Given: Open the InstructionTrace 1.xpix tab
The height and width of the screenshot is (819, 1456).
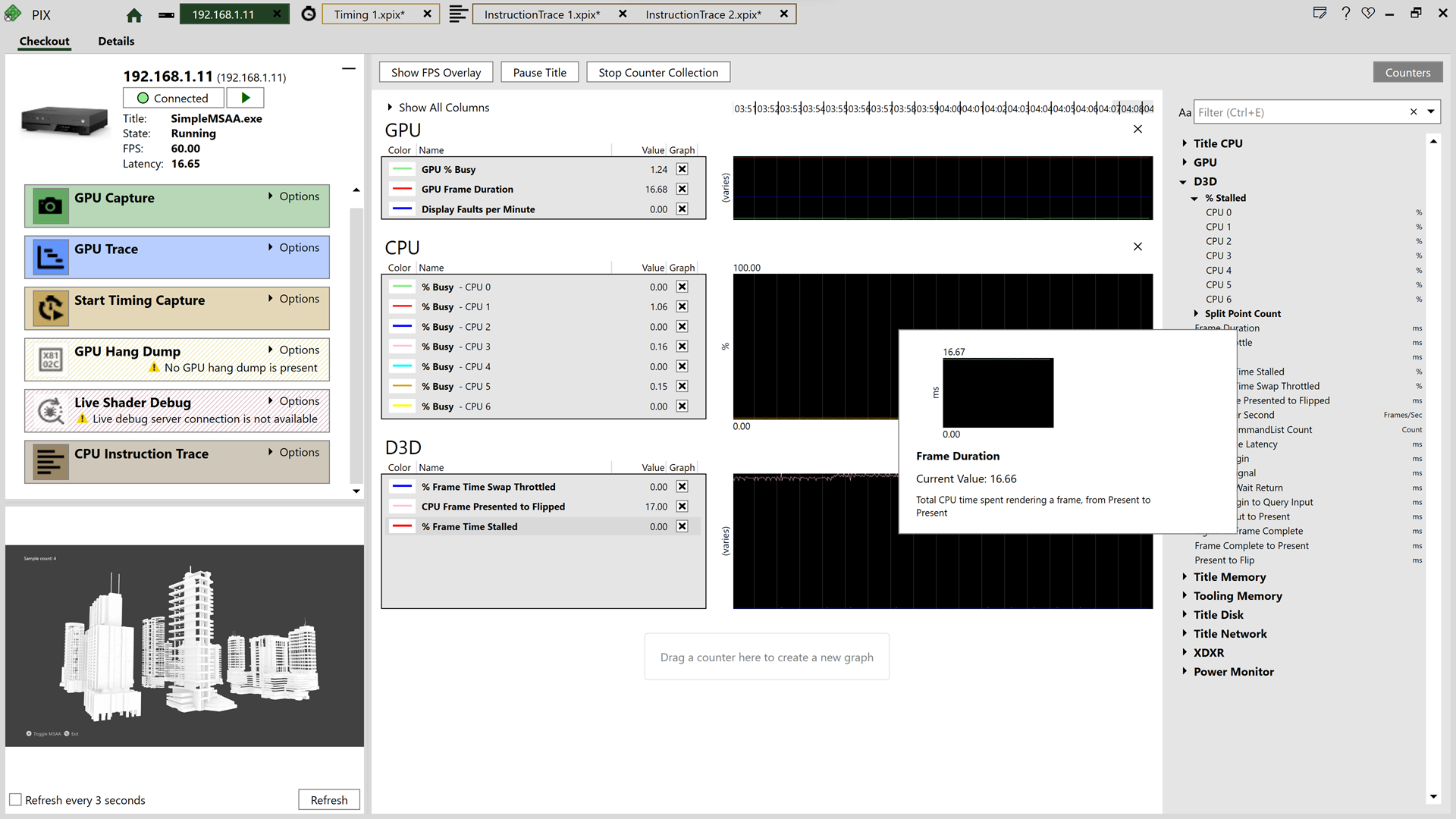Looking at the screenshot, I should click(x=542, y=14).
